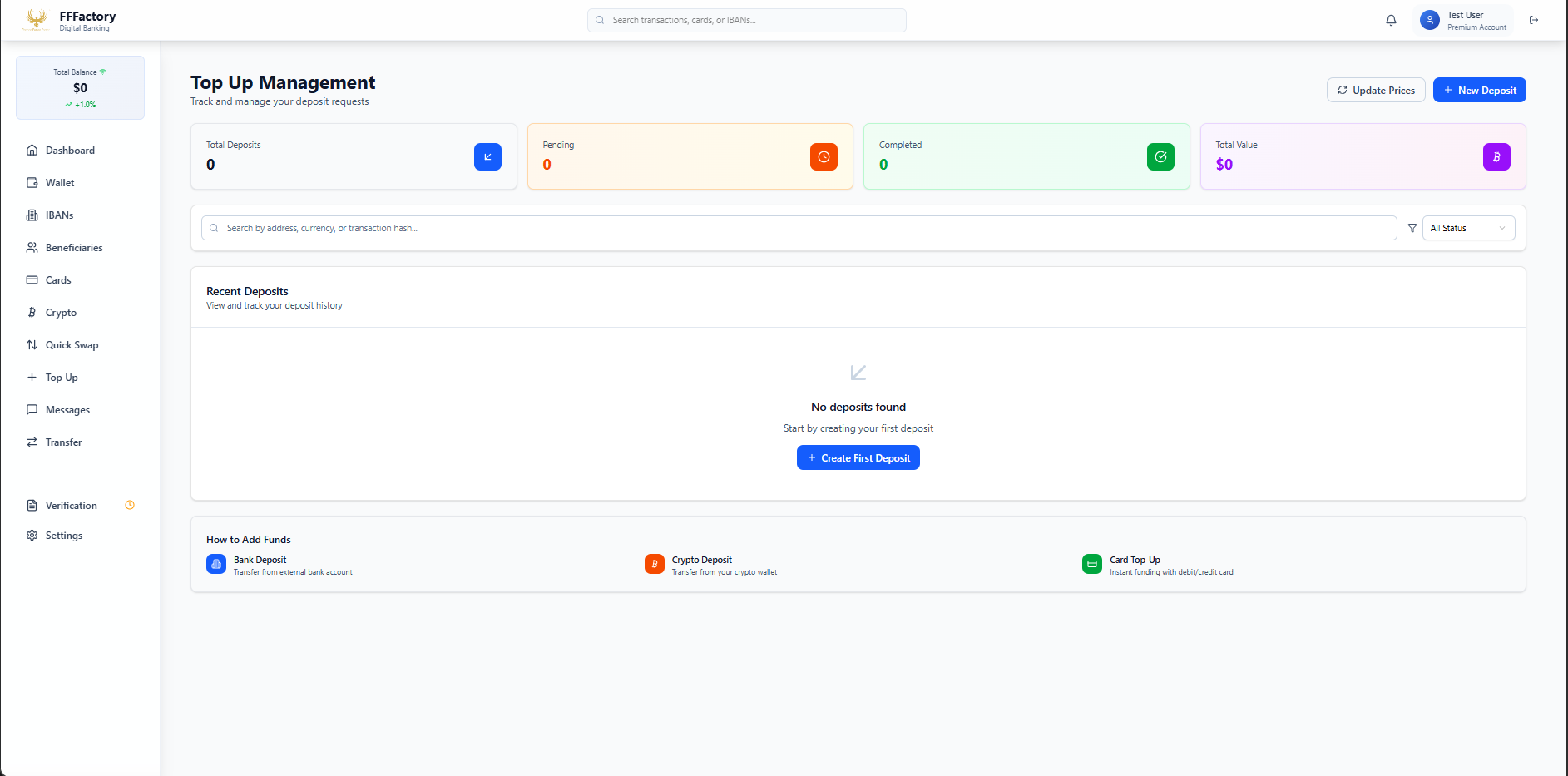Click the blue Total Deposits arrow icon
The image size is (1568, 776).
click(487, 156)
